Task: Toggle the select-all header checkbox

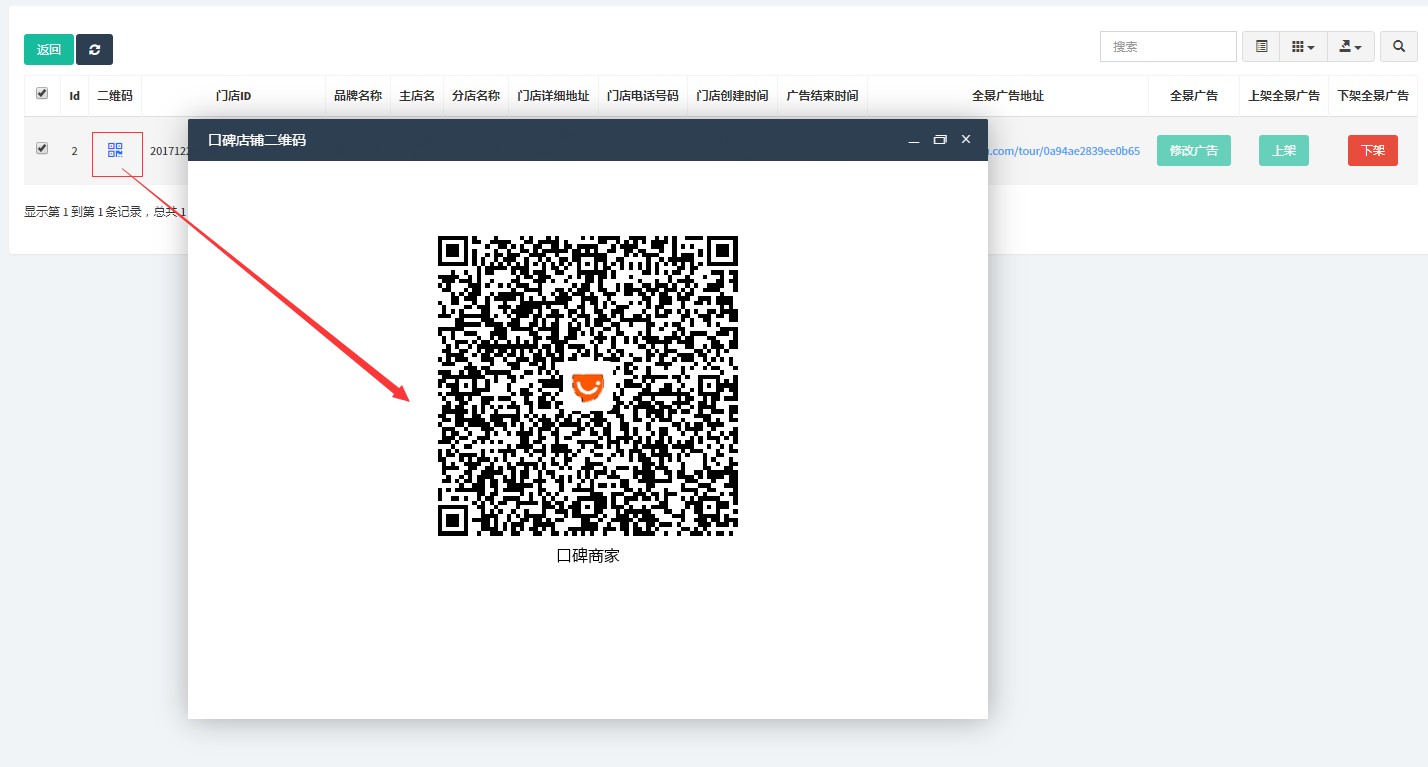Action: tap(42, 93)
